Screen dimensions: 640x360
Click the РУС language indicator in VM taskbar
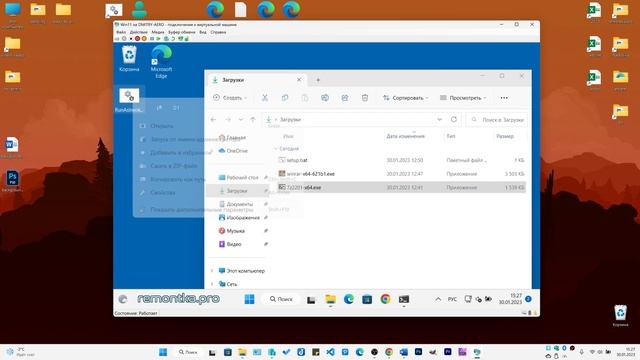(x=452, y=299)
